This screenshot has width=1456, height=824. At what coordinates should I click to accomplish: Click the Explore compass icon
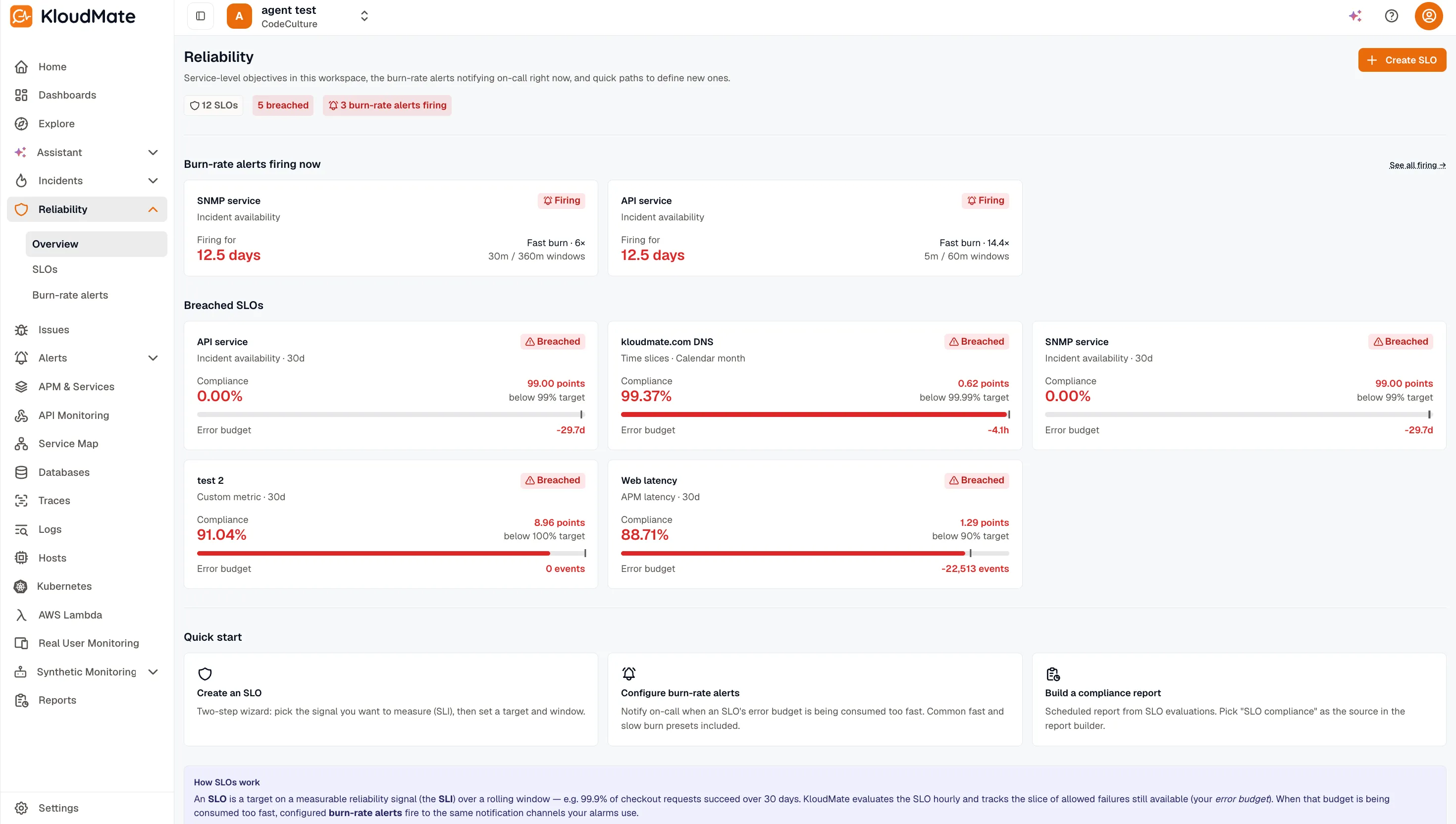point(21,124)
